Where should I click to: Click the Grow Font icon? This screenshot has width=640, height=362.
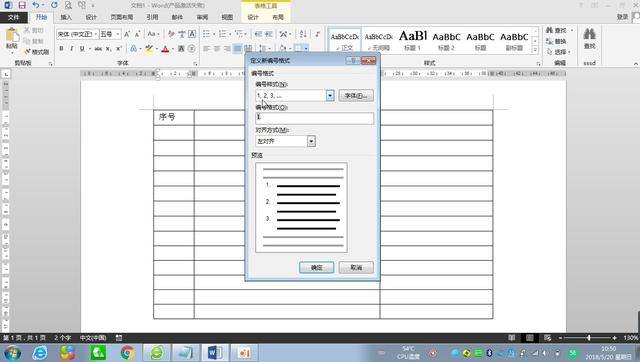pyautogui.click(x=127, y=34)
